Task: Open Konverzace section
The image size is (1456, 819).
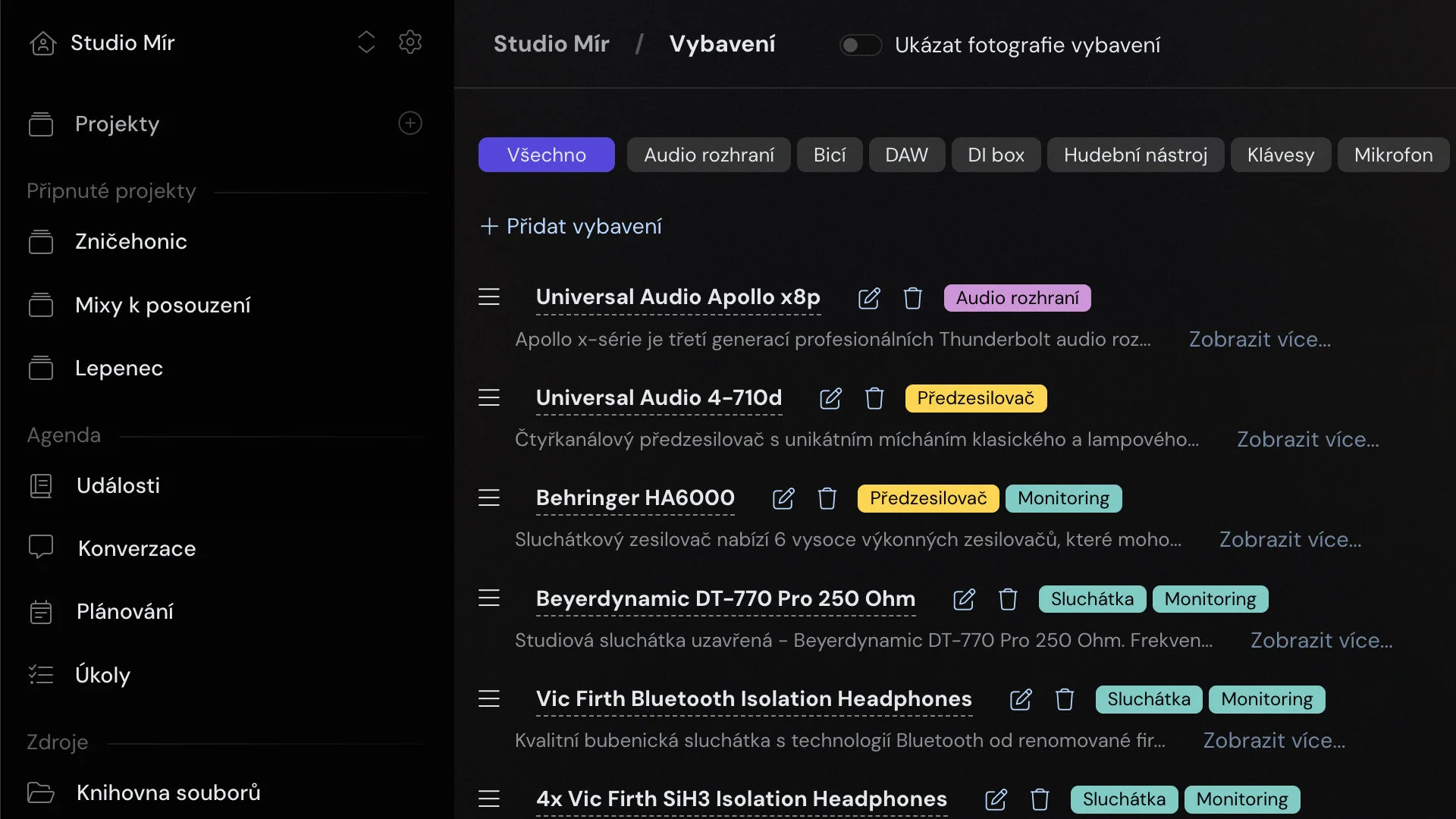Action: click(x=136, y=548)
